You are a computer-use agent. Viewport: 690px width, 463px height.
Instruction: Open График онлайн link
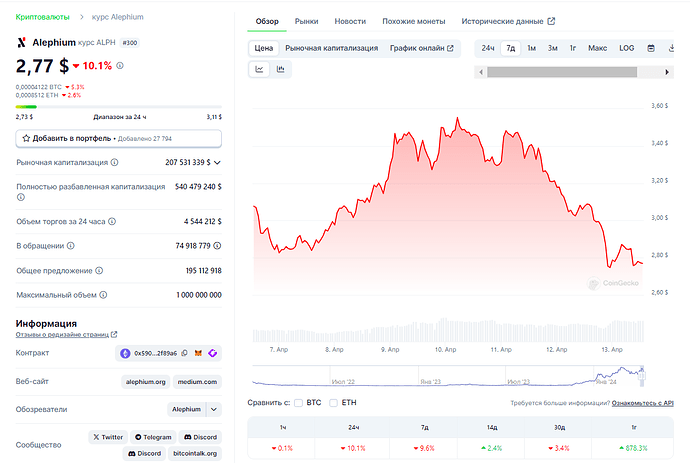[x=421, y=48]
